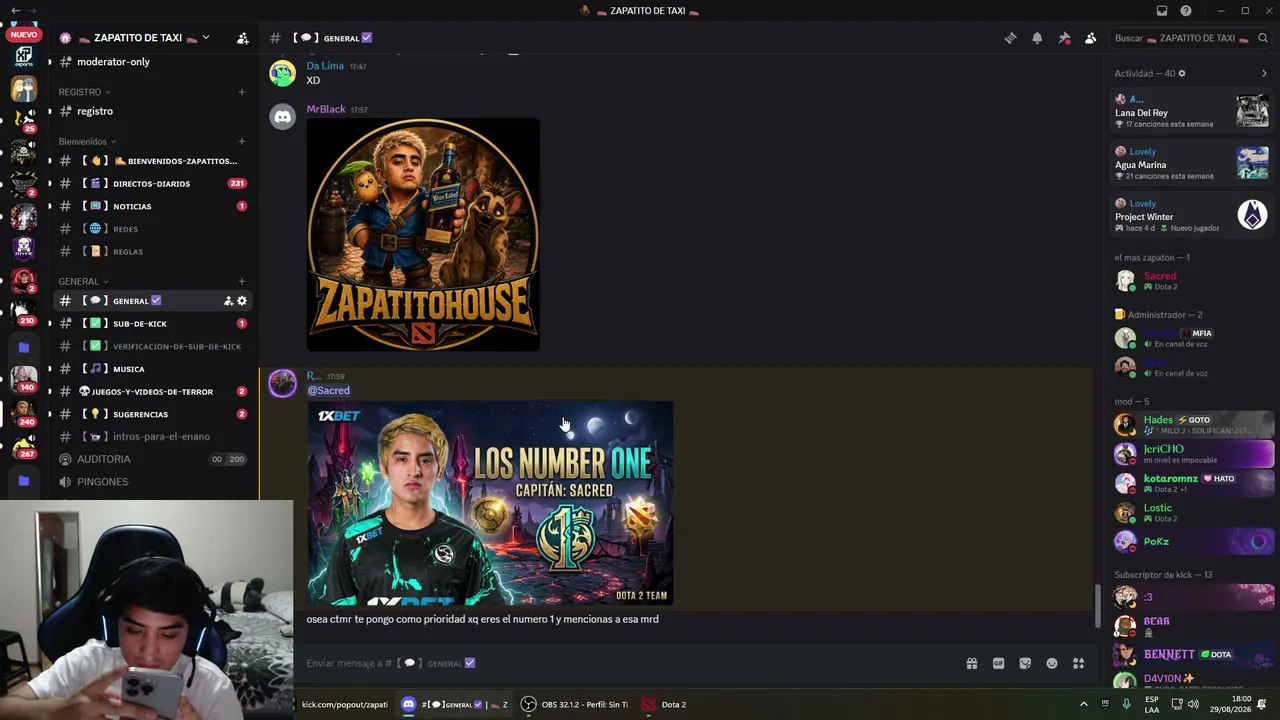This screenshot has width=1280, height=720.
Task: Open the Lana Del Rey activity card
Action: [x=1191, y=112]
